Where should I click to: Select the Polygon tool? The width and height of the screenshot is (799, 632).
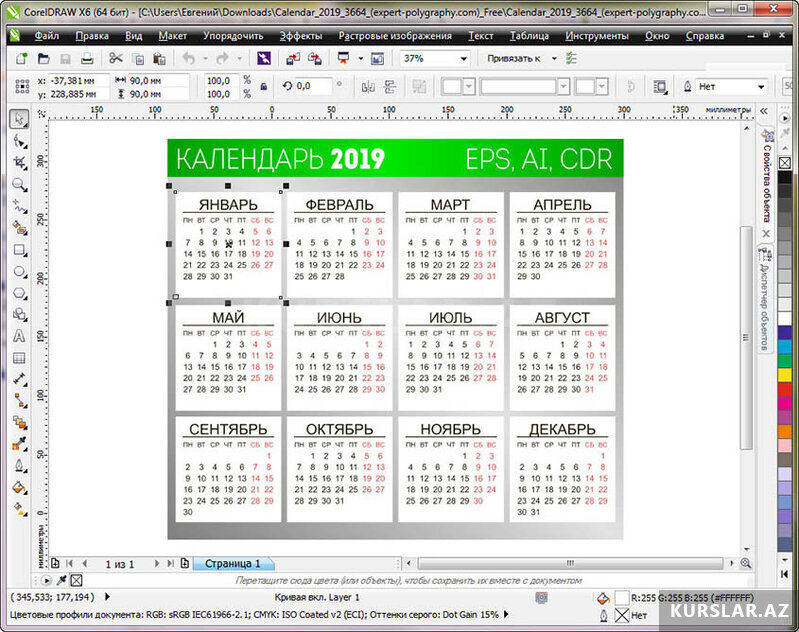click(x=19, y=293)
